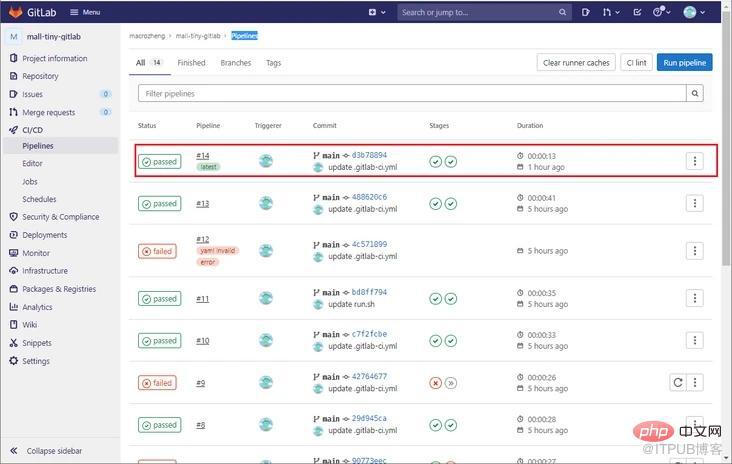Open actions menu for pipeline #14

tap(695, 161)
